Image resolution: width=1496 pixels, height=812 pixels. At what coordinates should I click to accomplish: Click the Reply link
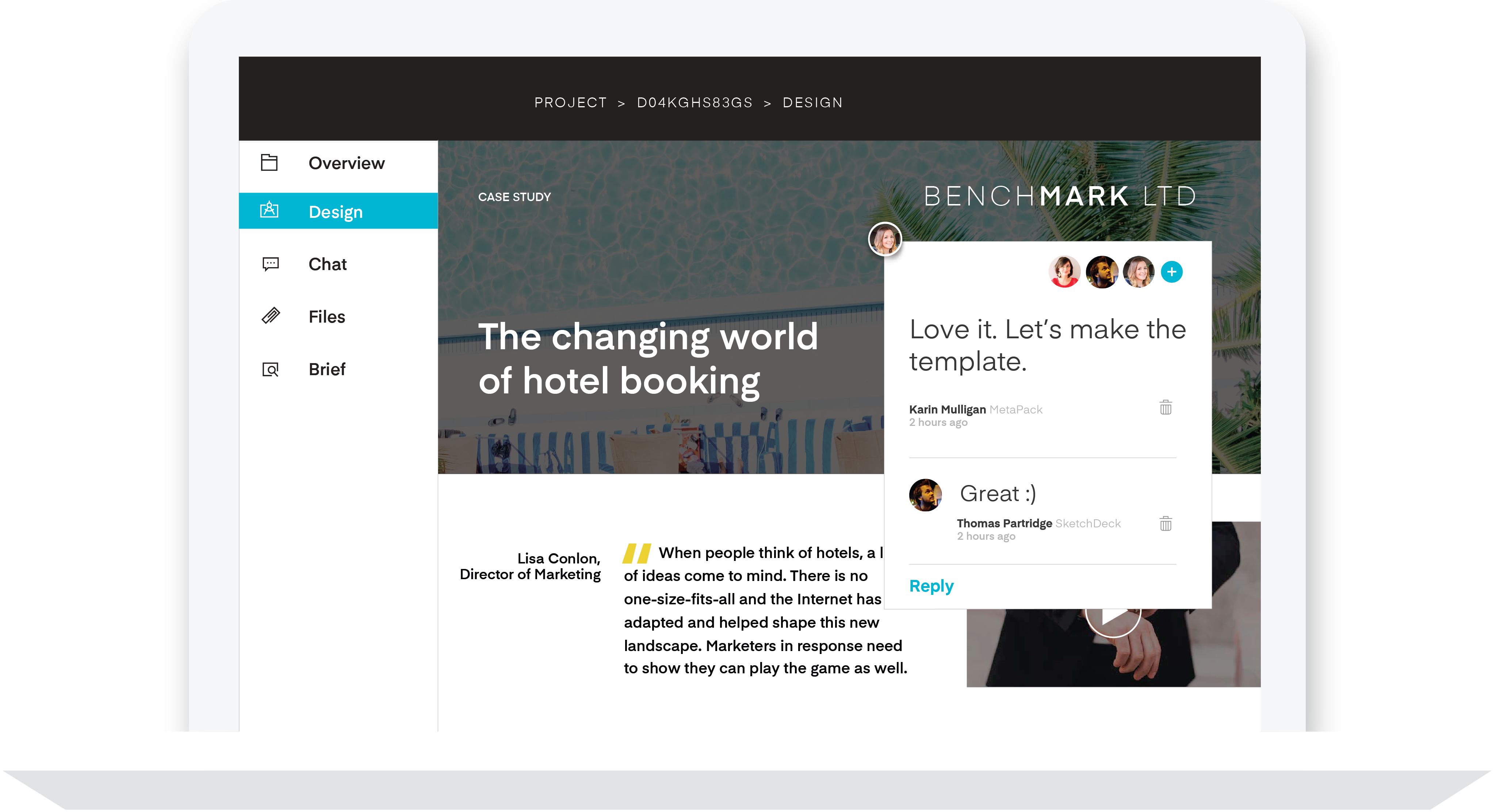coord(931,586)
